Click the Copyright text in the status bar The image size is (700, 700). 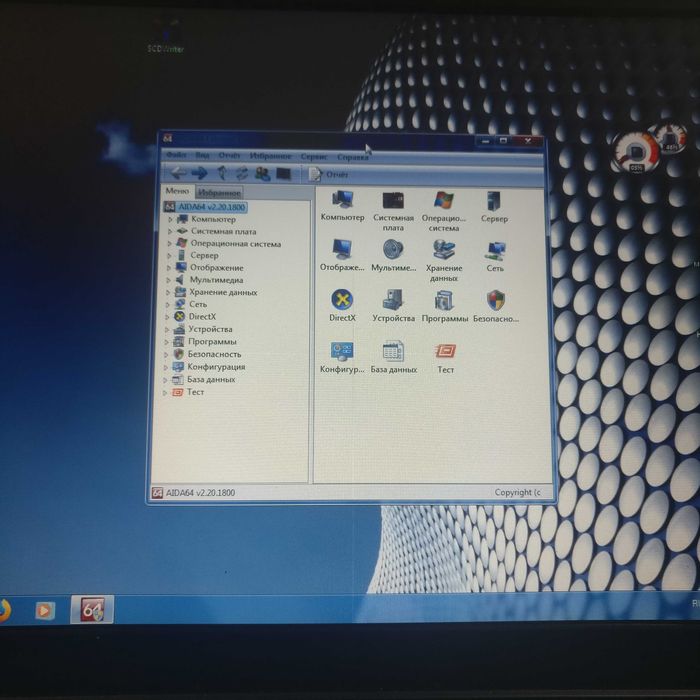point(517,492)
